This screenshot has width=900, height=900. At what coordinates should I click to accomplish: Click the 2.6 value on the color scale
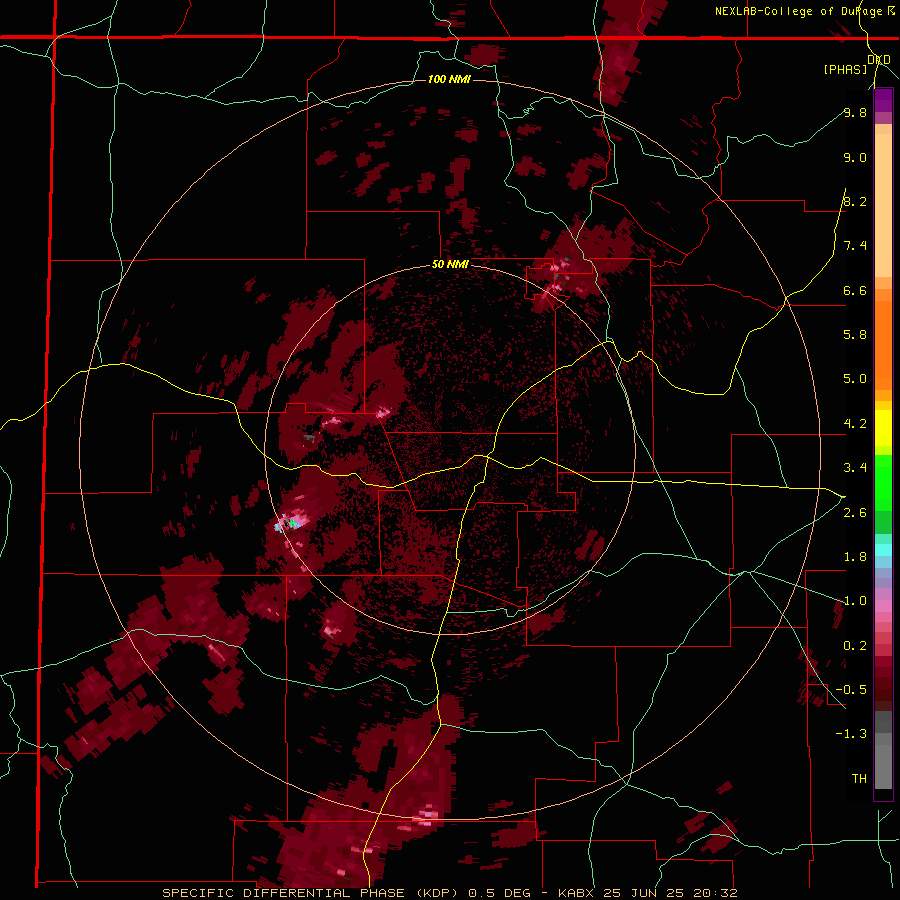[855, 513]
